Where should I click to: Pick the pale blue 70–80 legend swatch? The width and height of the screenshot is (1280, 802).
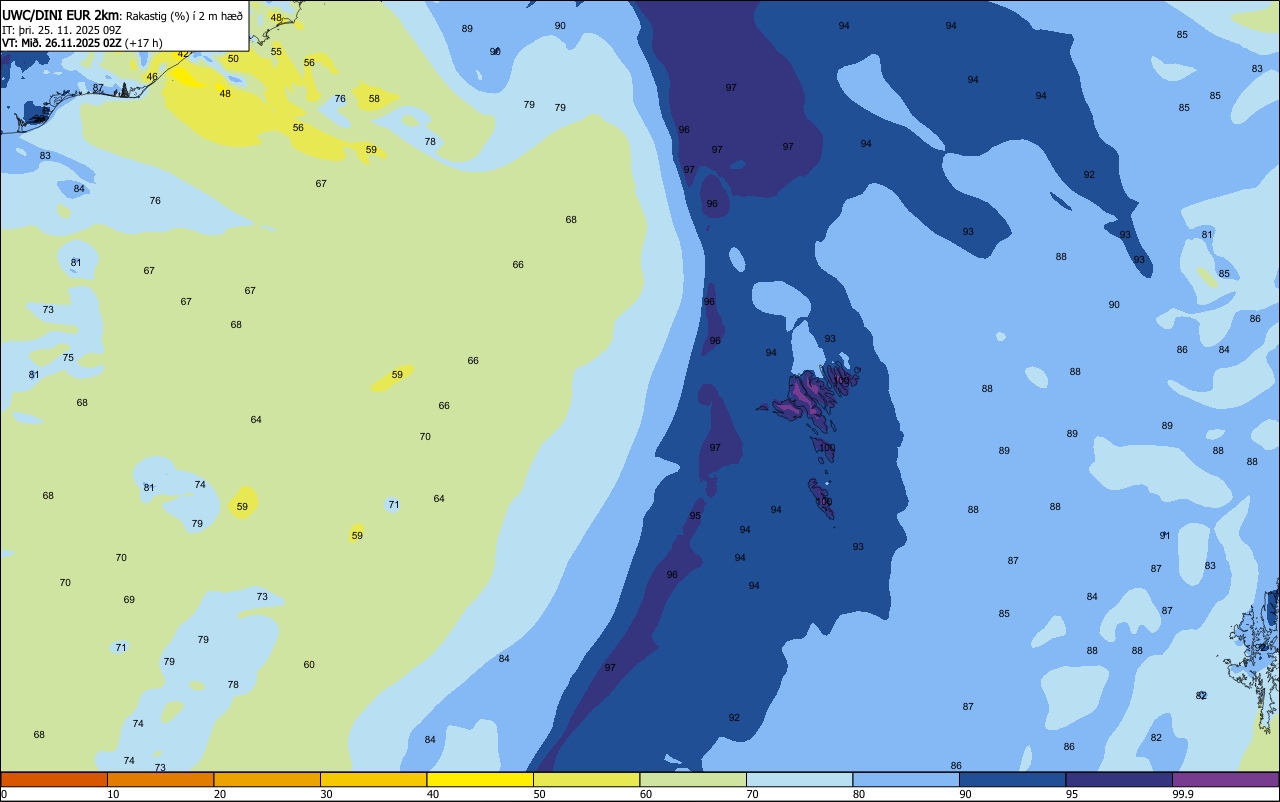(799, 779)
